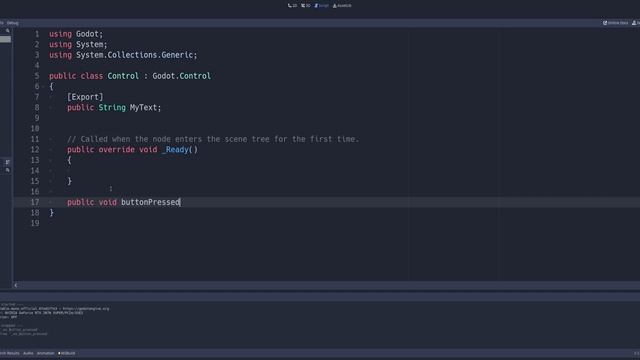Click closing brace on line 18

click(51, 213)
